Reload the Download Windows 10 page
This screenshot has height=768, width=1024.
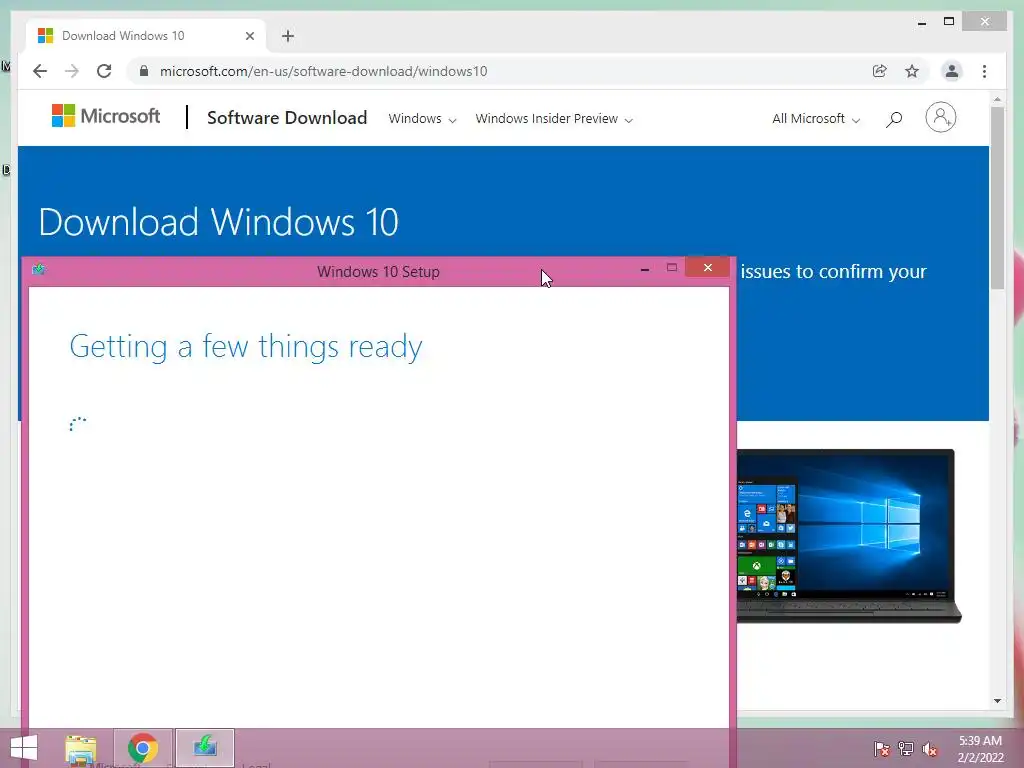pyautogui.click(x=104, y=71)
